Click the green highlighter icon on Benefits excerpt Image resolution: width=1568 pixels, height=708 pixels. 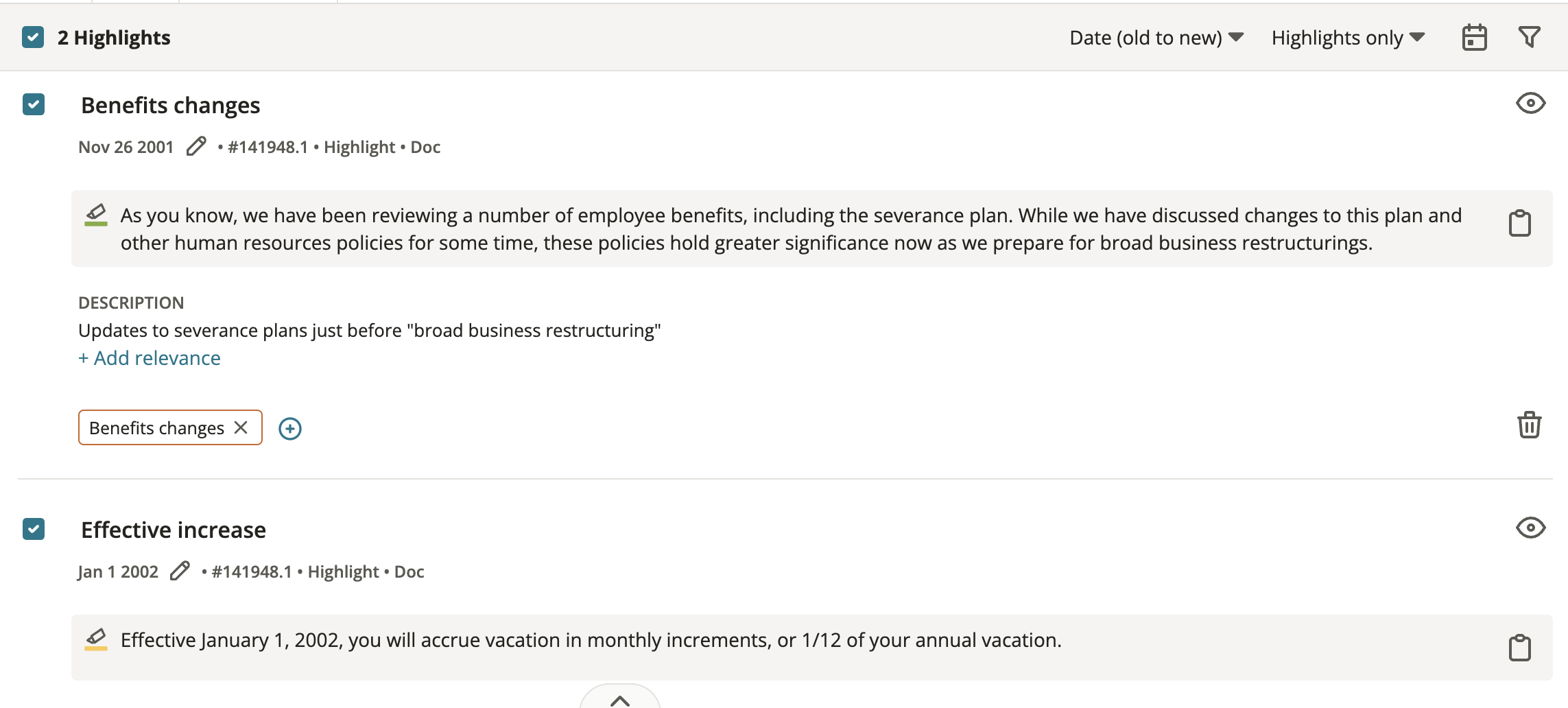(x=96, y=215)
